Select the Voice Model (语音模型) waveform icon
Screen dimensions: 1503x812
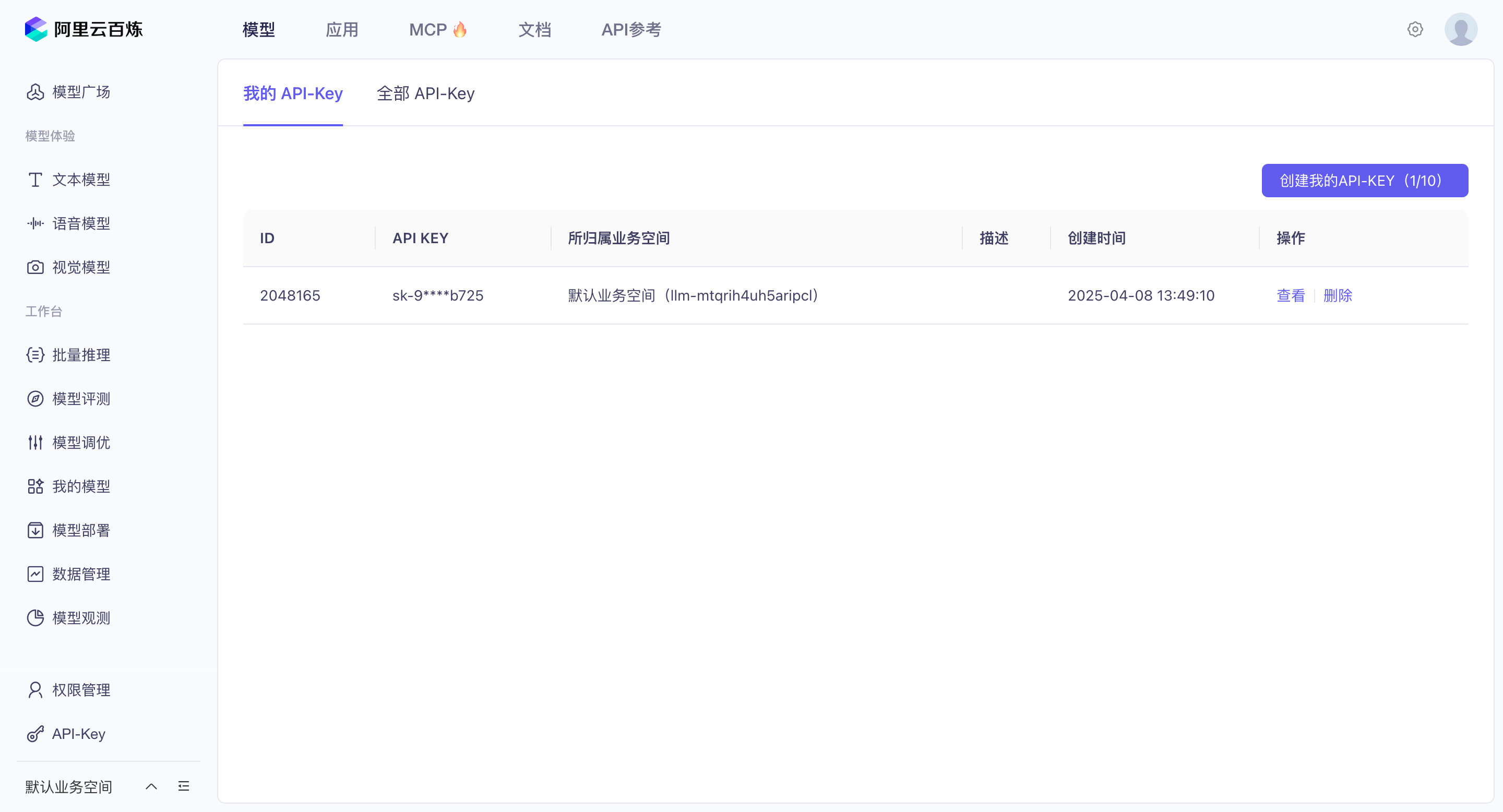point(35,223)
